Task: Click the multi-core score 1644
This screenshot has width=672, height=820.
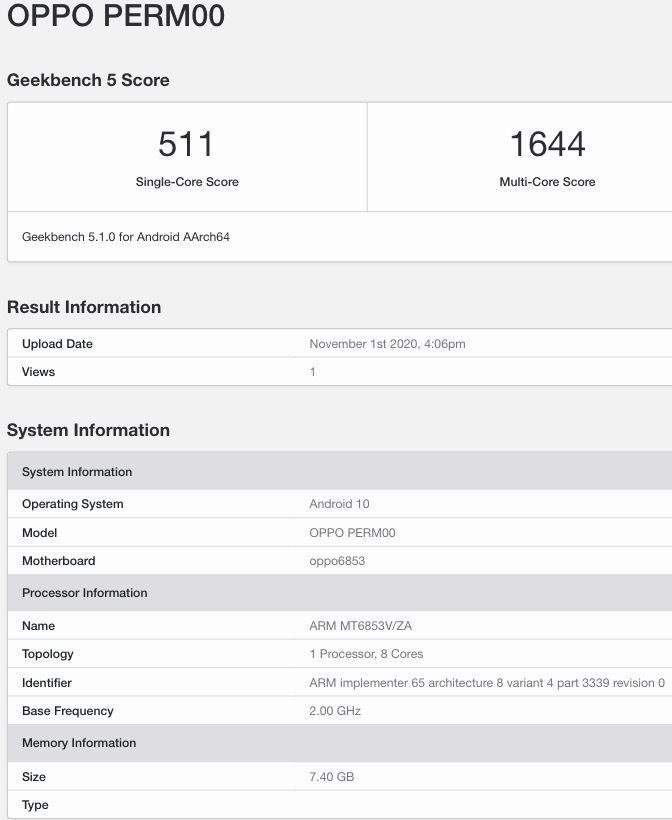Action: tap(547, 144)
